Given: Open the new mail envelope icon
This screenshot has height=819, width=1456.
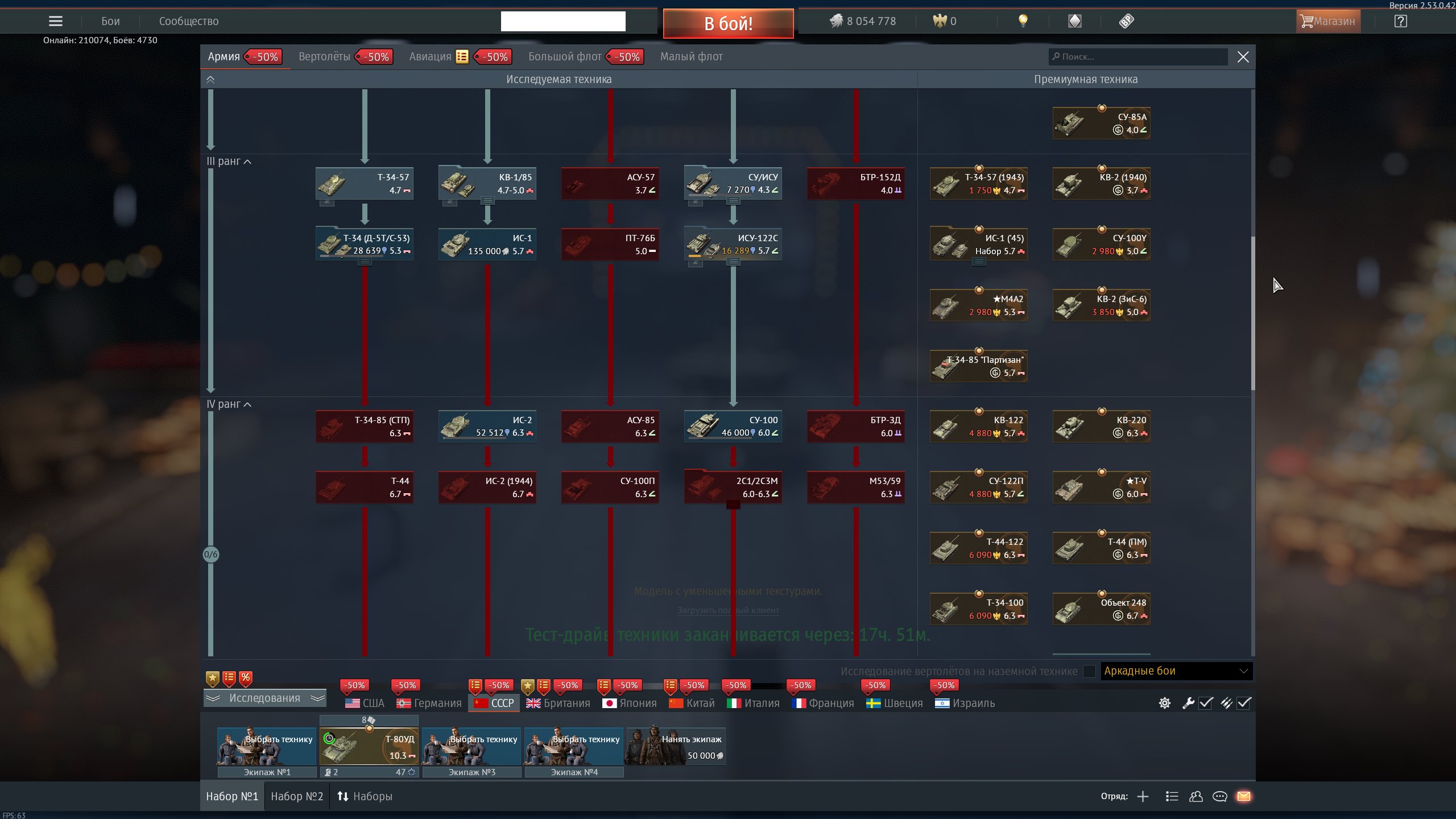Looking at the screenshot, I should pos(1243,796).
